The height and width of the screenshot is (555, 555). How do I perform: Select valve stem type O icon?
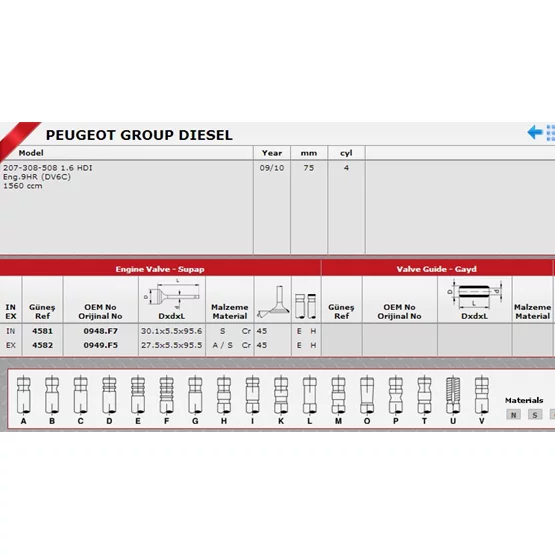tap(367, 395)
